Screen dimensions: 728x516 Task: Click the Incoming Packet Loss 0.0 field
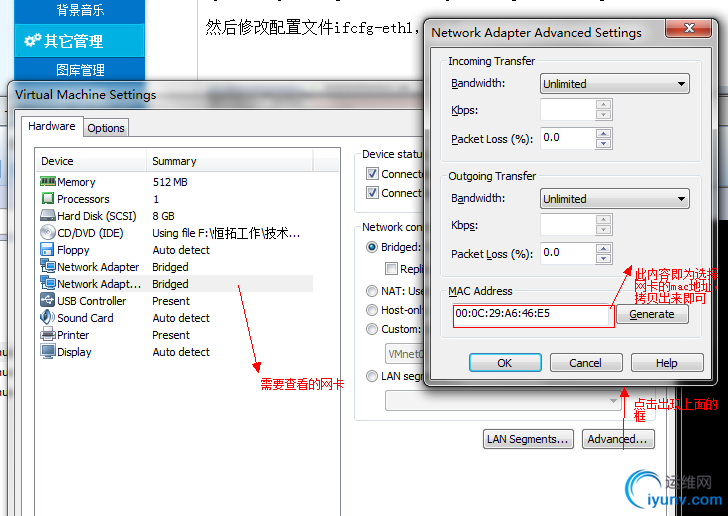(568, 138)
